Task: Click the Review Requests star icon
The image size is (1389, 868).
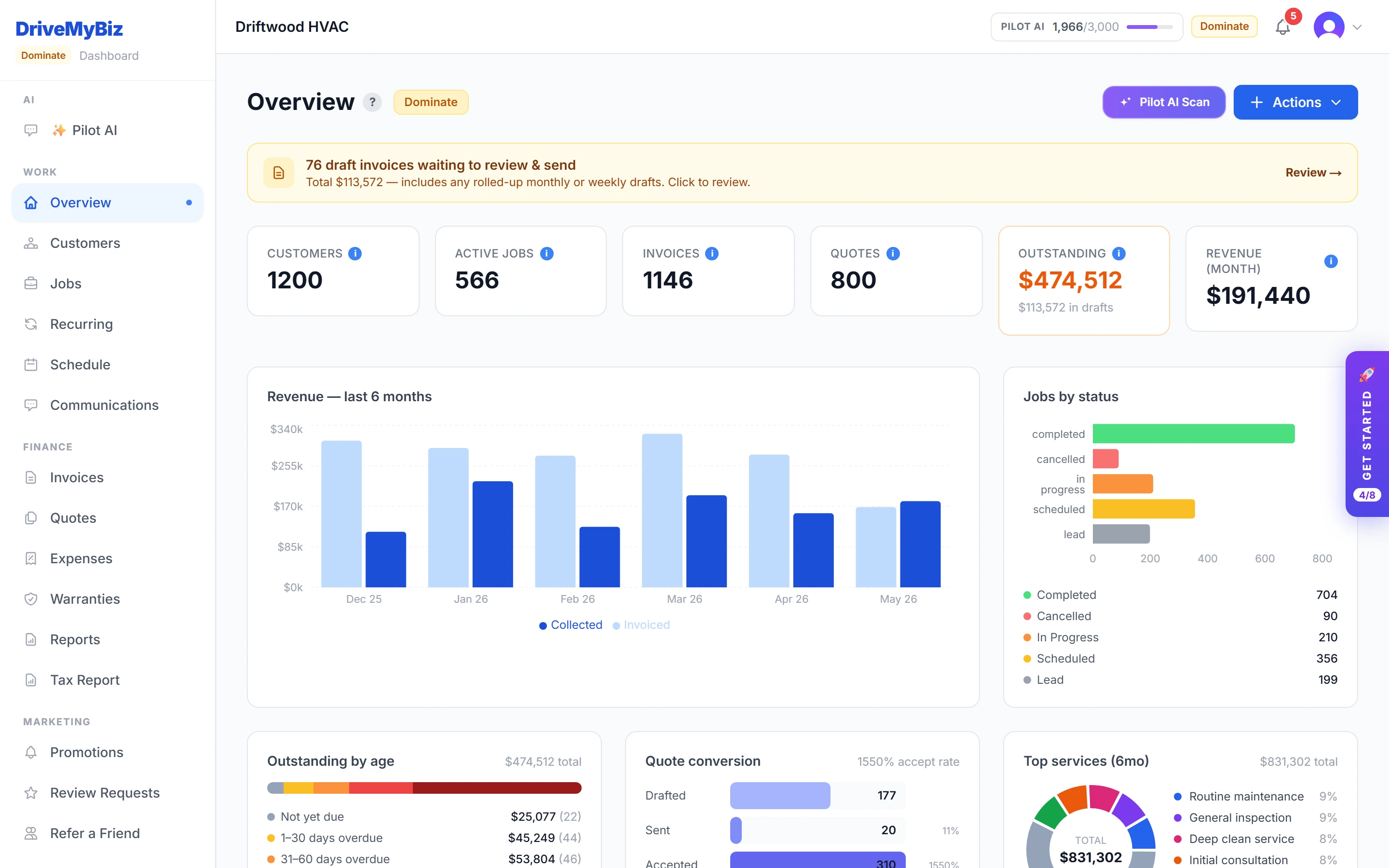Action: [31, 793]
